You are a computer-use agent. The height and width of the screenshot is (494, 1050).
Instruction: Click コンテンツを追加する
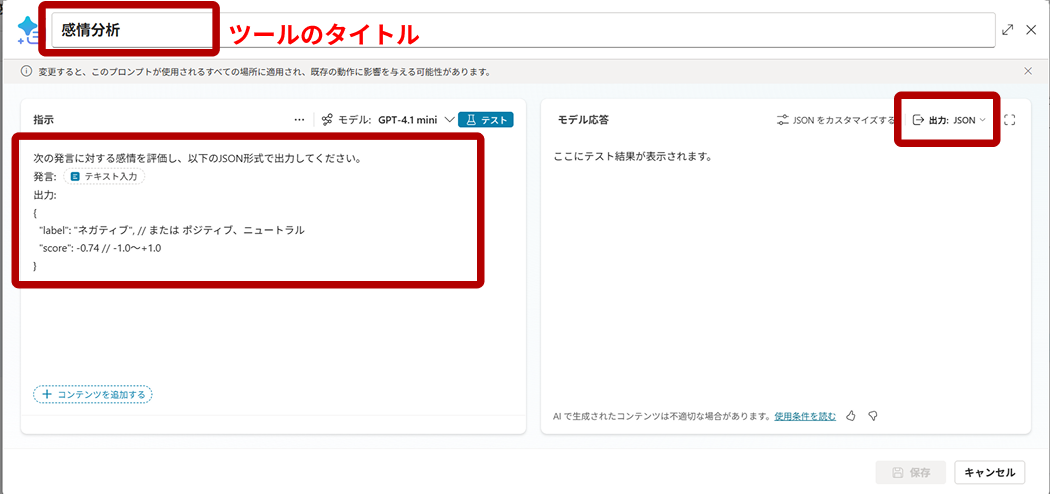point(93,394)
